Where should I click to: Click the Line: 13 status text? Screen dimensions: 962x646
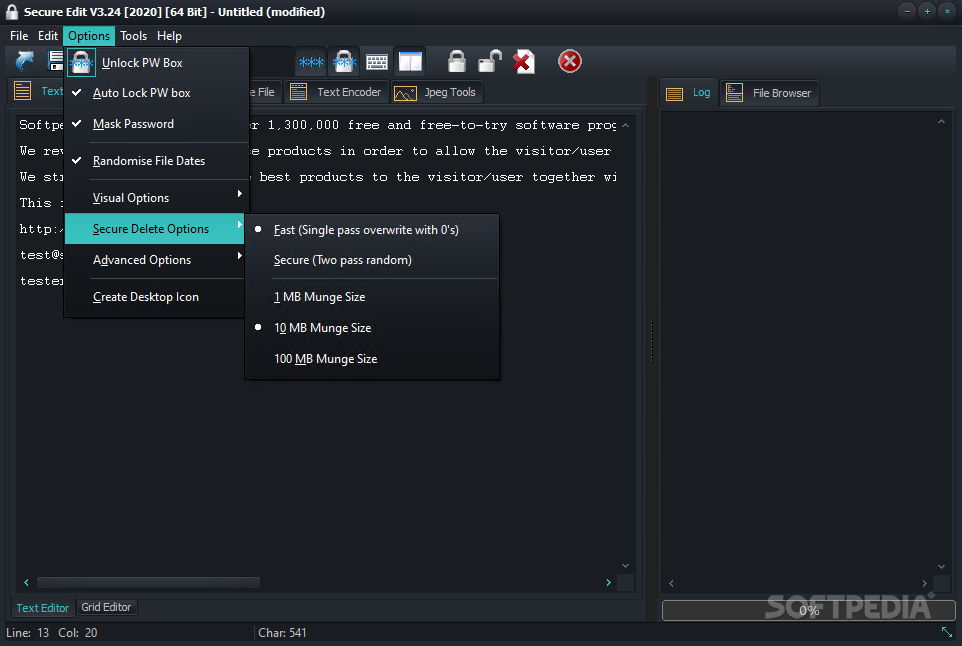click(28, 633)
